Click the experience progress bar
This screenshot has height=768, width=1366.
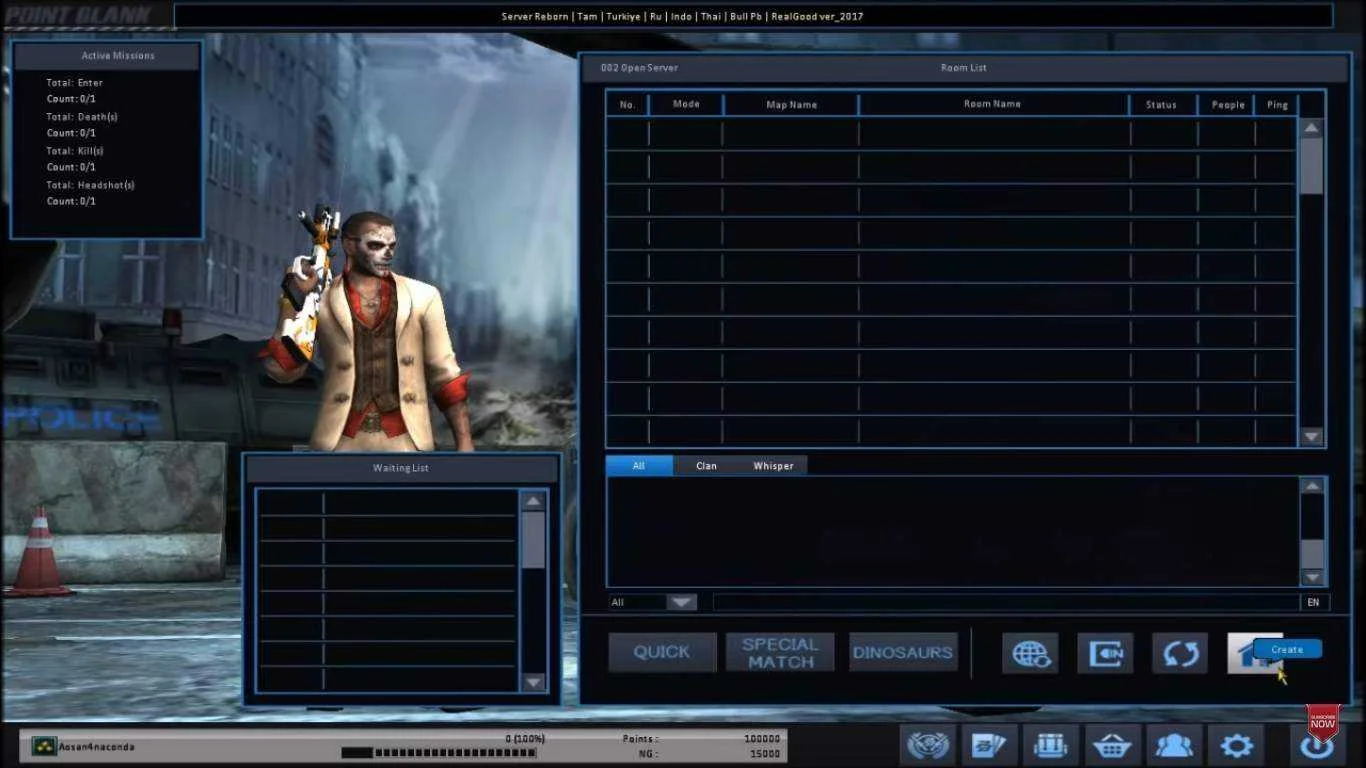coord(439,753)
